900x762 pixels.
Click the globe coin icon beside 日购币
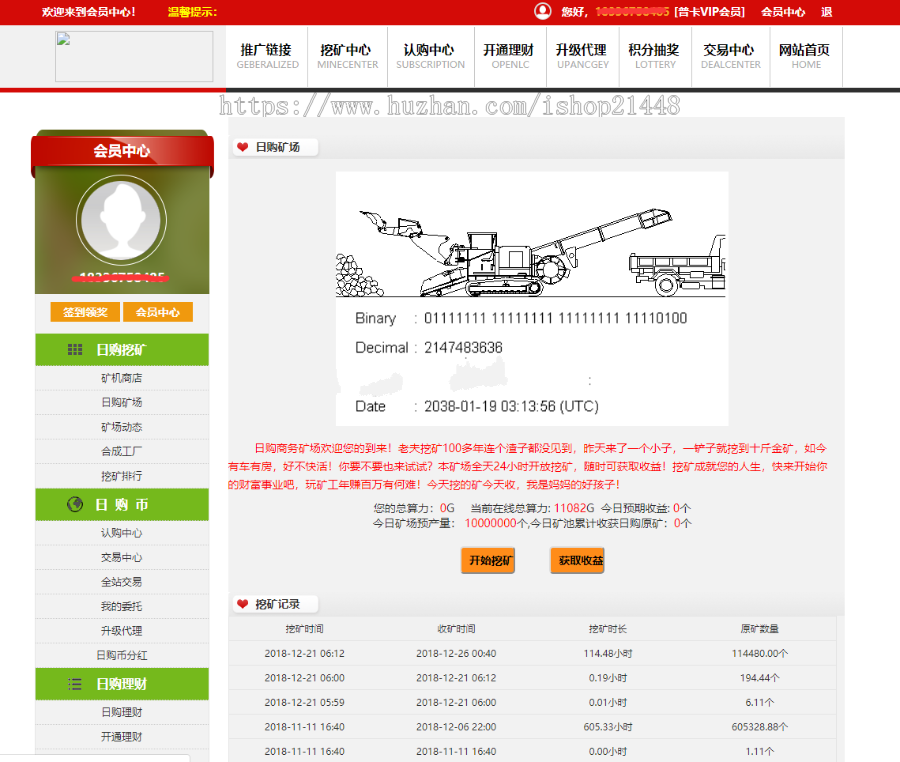click(x=77, y=505)
